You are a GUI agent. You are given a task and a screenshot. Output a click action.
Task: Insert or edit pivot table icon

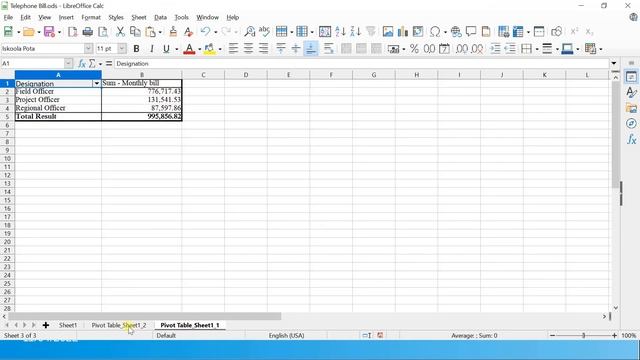pyautogui.click(x=418, y=31)
